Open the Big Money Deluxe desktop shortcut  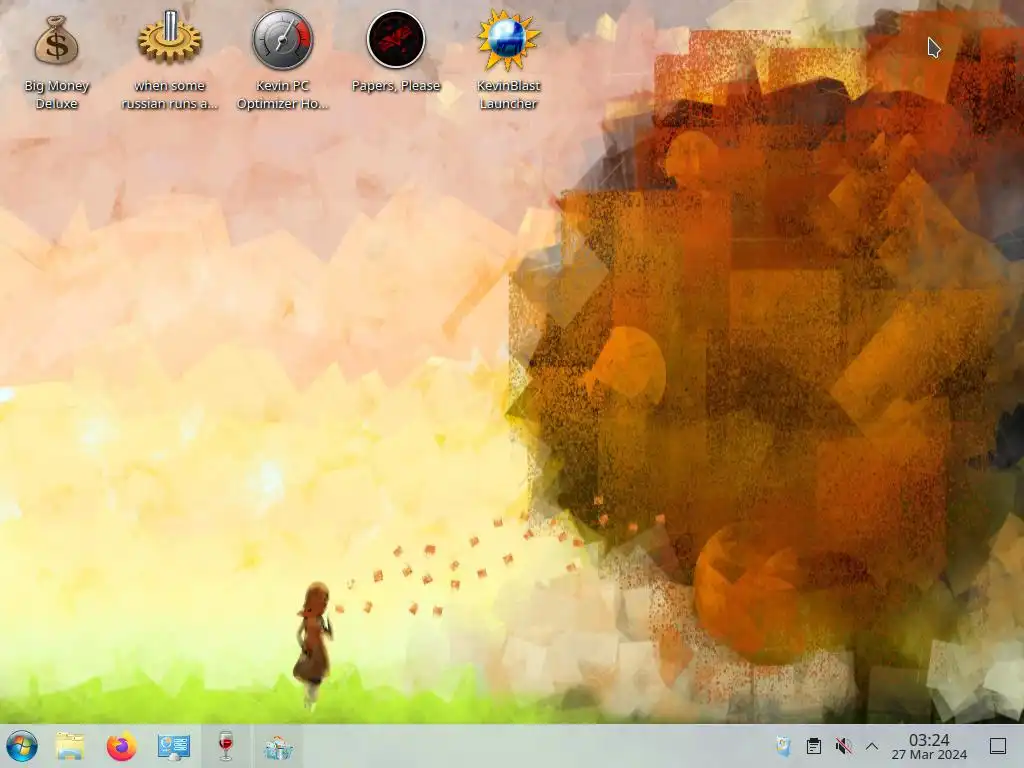[x=57, y=40]
